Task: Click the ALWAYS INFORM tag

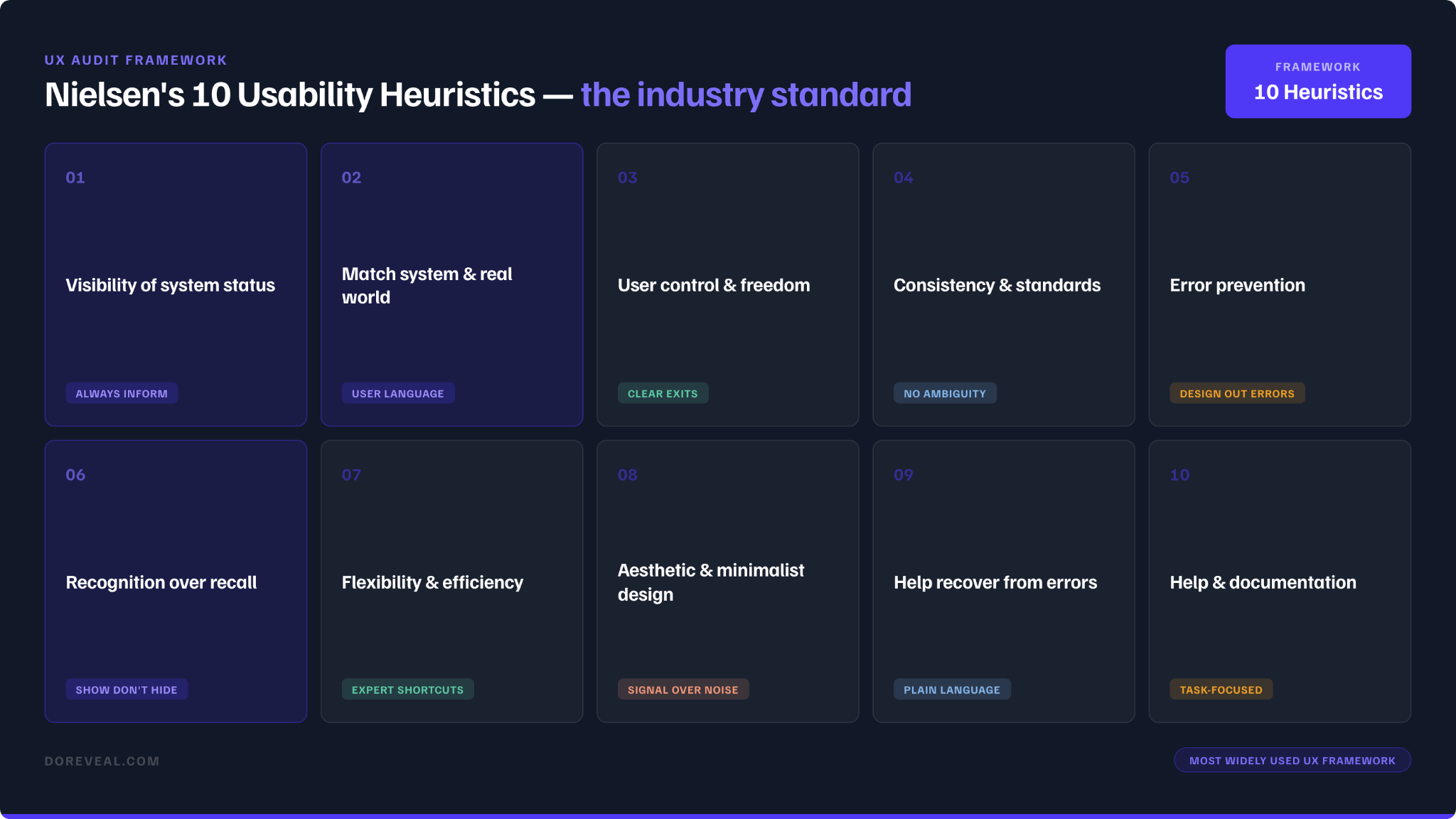Action: point(122,393)
